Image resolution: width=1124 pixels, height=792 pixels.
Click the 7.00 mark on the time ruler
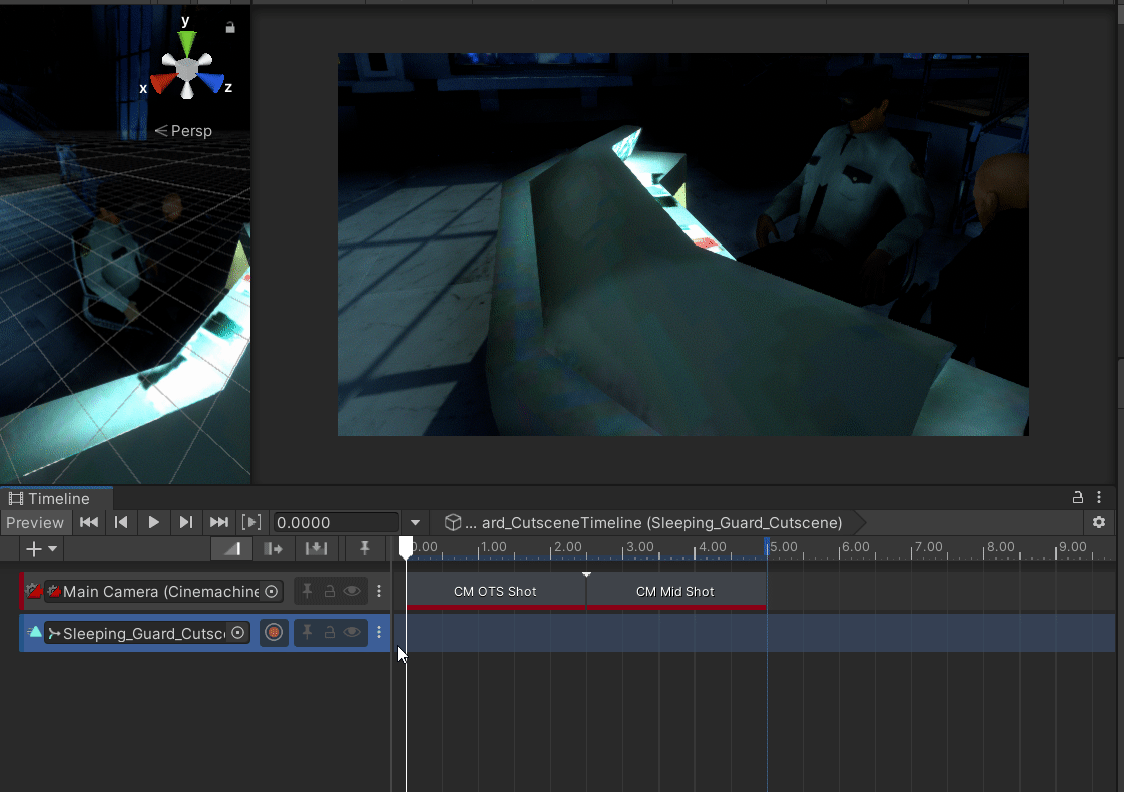pyautogui.click(x=928, y=548)
